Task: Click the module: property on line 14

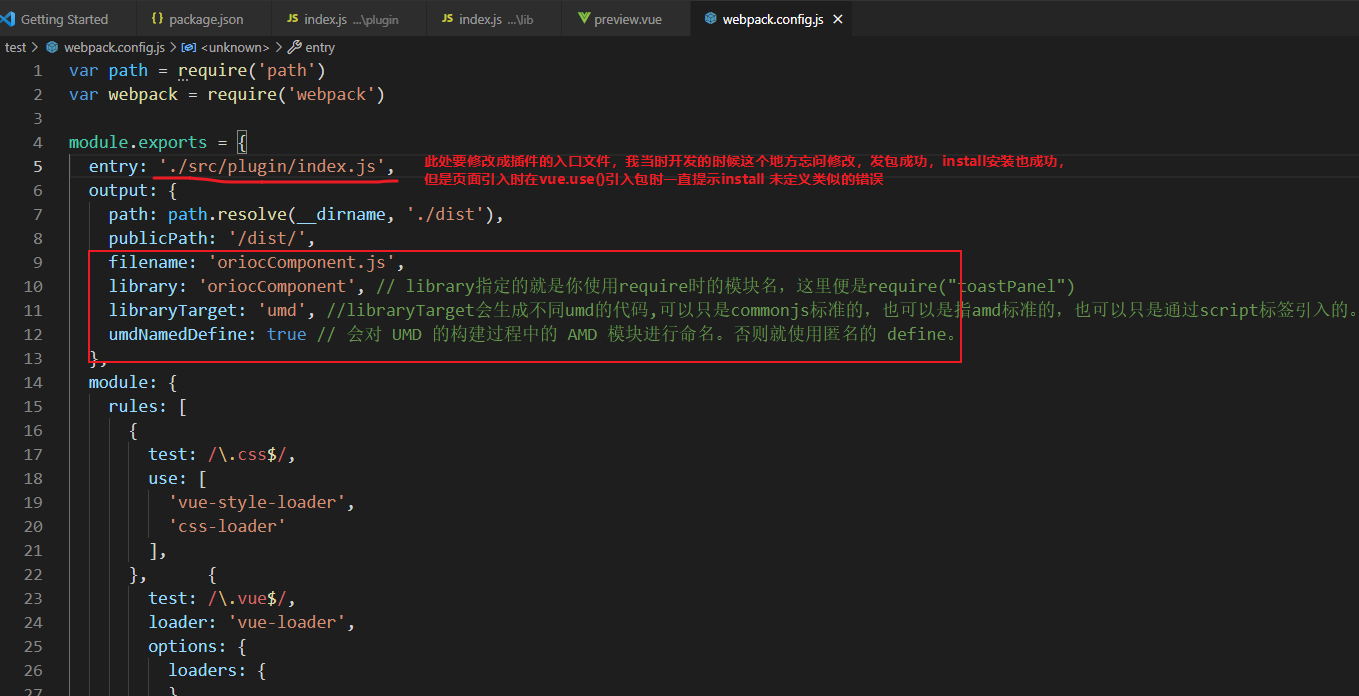Action: point(122,383)
